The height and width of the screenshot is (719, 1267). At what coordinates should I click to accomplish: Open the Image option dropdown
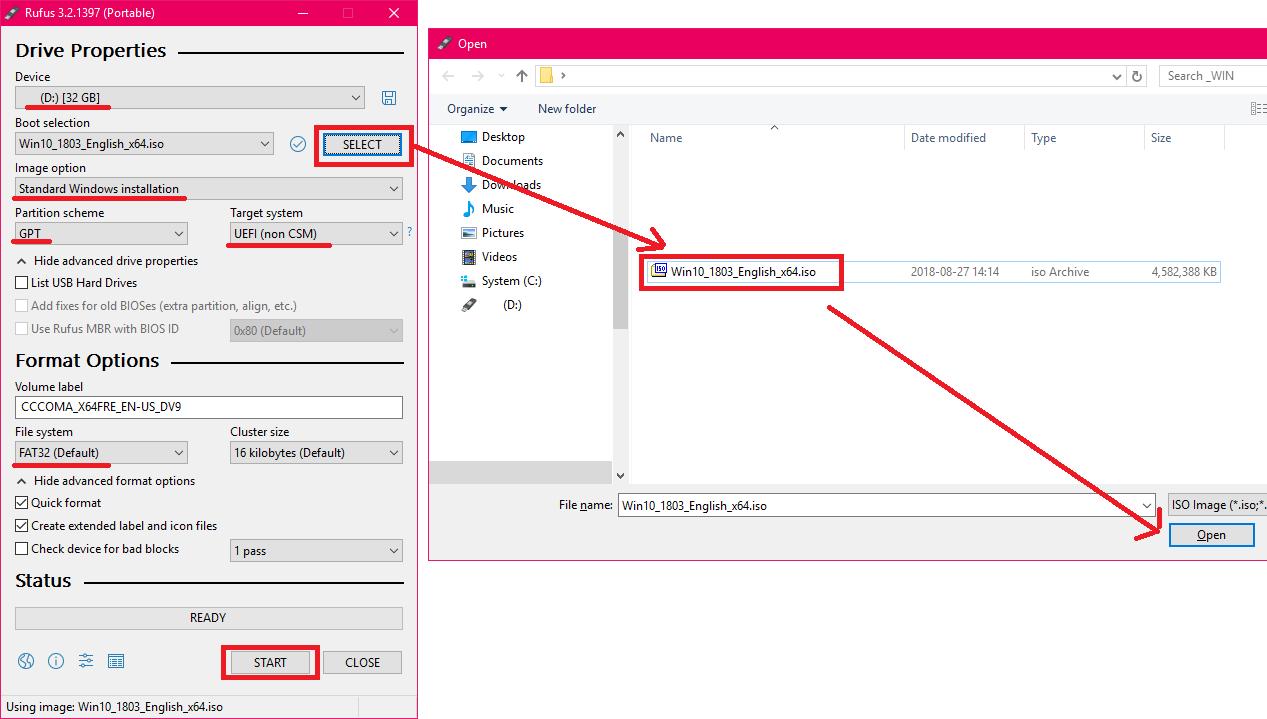pyautogui.click(x=209, y=189)
